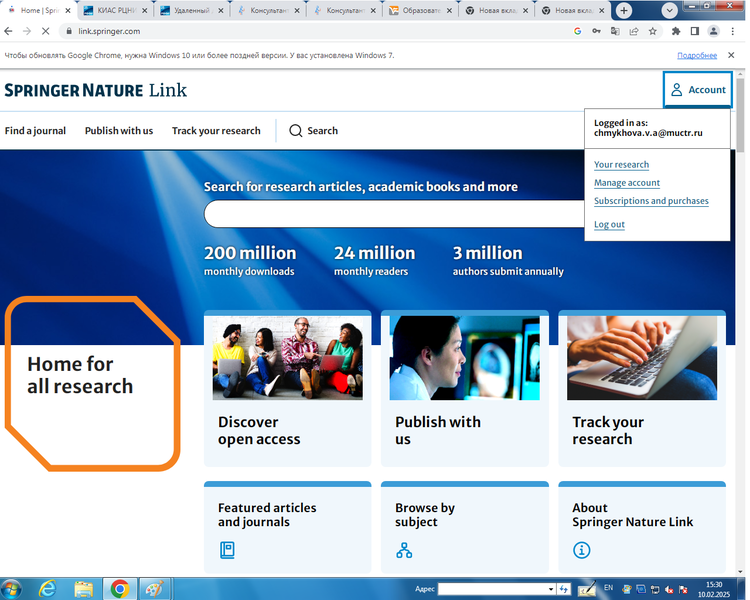
Task: Expand the tab search dropdown arrow
Action: (x=669, y=11)
